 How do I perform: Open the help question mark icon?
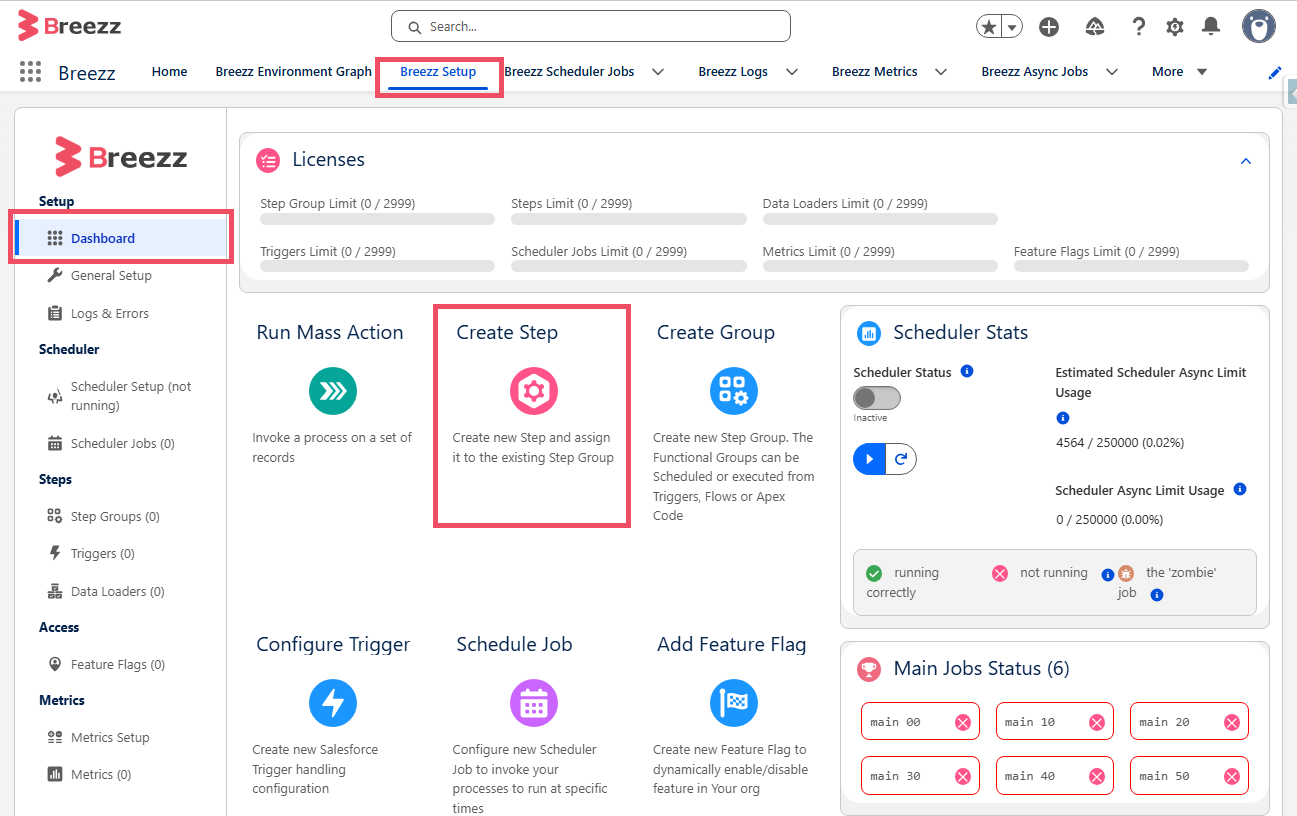point(1139,27)
